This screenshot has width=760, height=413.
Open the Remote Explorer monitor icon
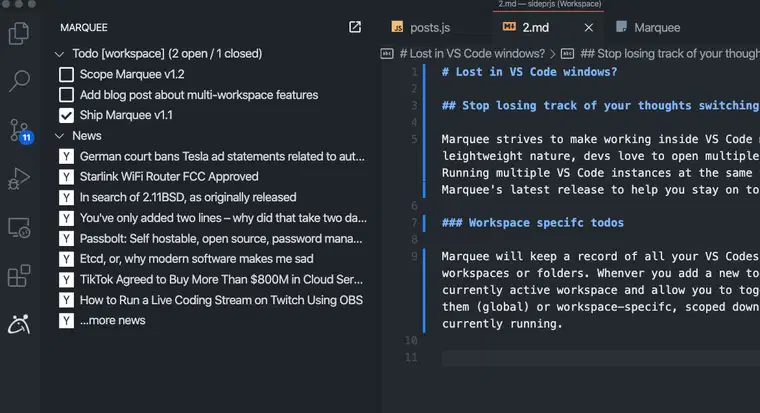(19, 227)
